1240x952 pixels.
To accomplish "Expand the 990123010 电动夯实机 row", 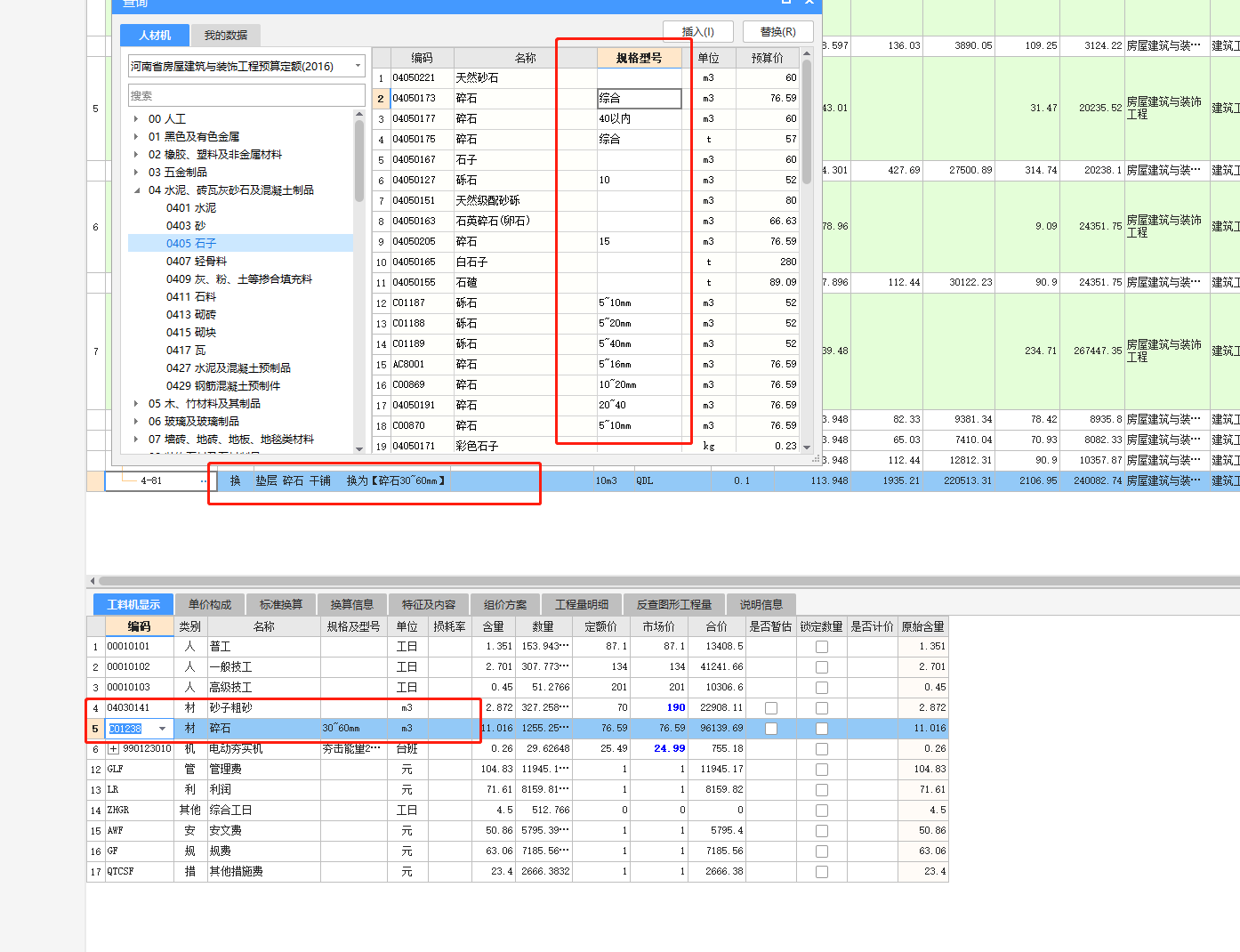I will pos(113,749).
